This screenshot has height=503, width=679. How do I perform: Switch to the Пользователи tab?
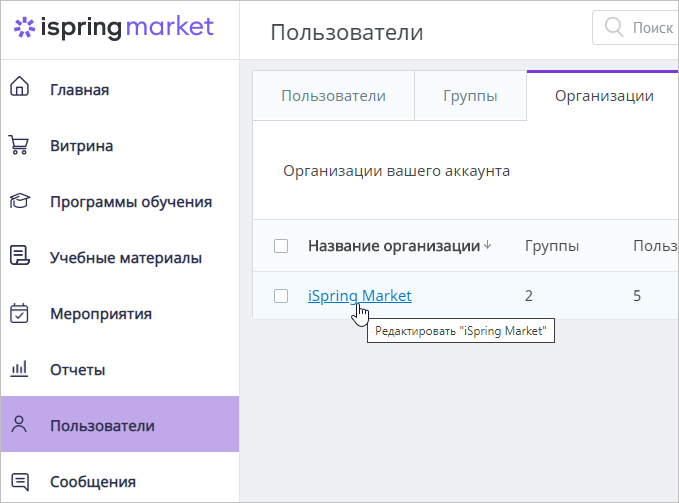click(x=333, y=96)
